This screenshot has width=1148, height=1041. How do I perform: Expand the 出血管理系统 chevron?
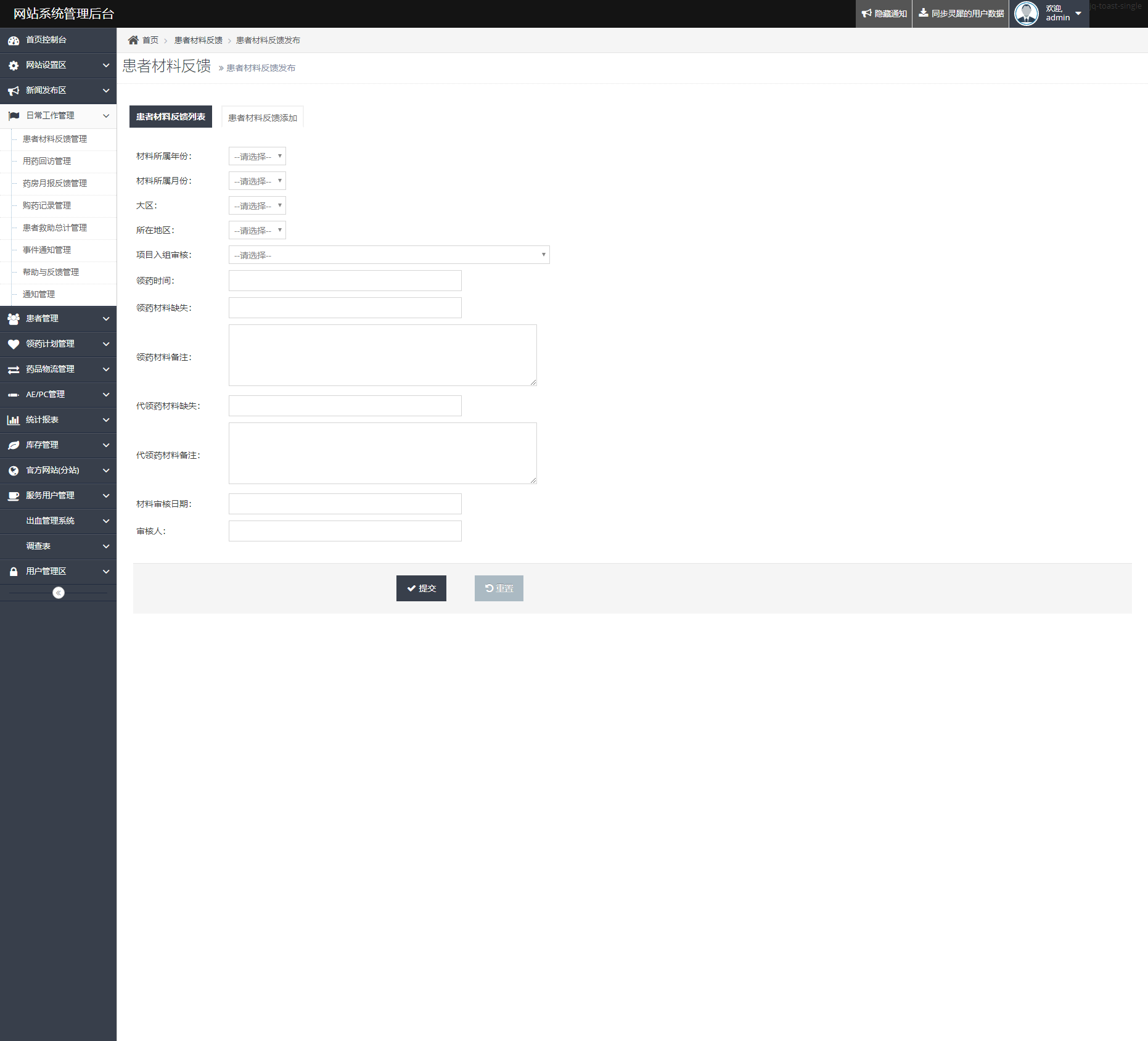(x=106, y=521)
